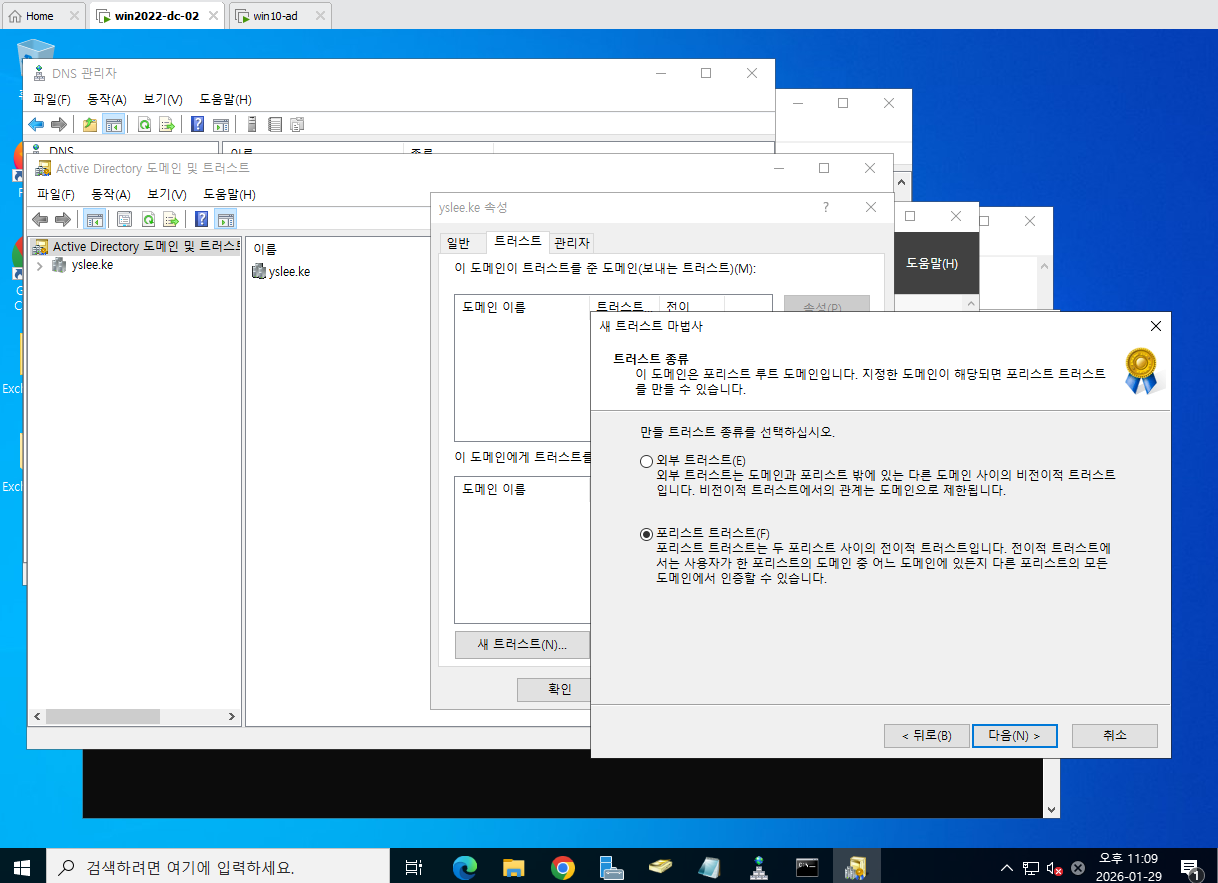Screen dimensions: 1218x883
Task: Select Active Directory Domains and Trusts root node
Action: 136,246
